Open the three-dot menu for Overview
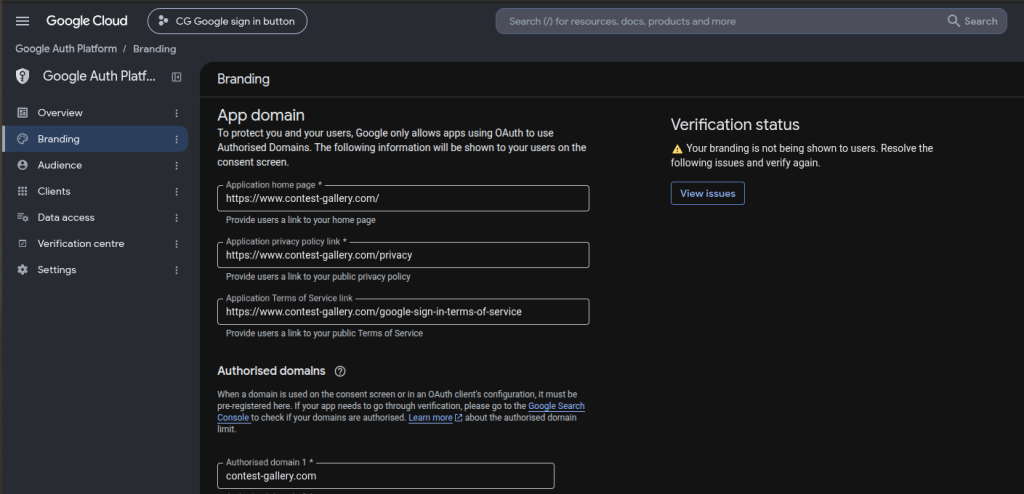1024x494 pixels. 176,113
